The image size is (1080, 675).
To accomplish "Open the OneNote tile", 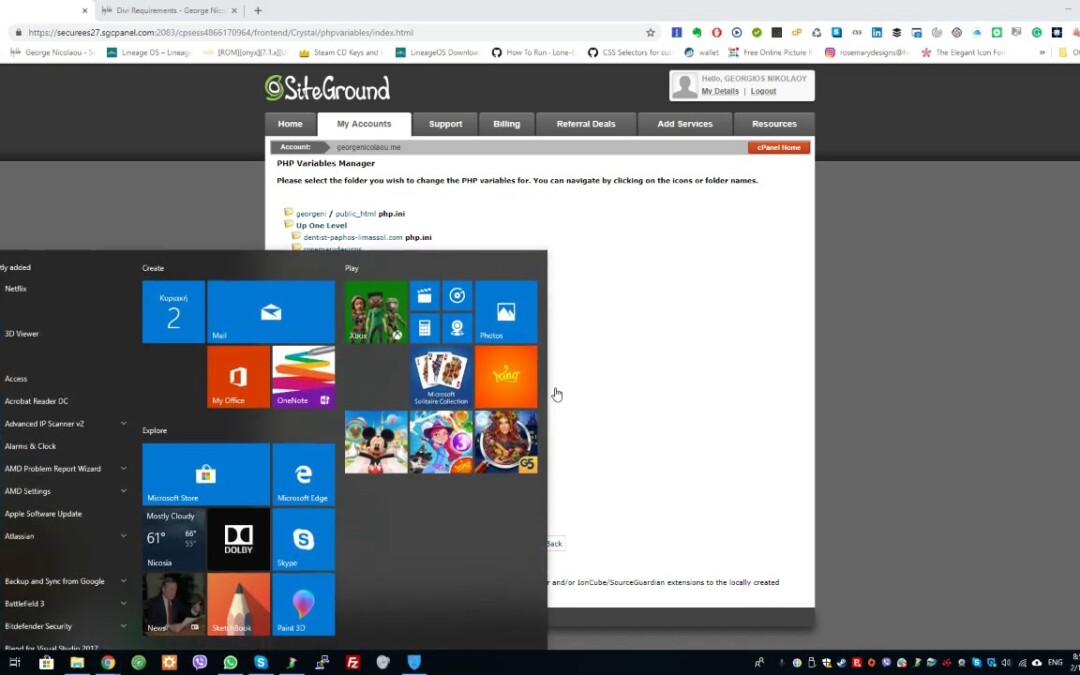I will pyautogui.click(x=303, y=377).
